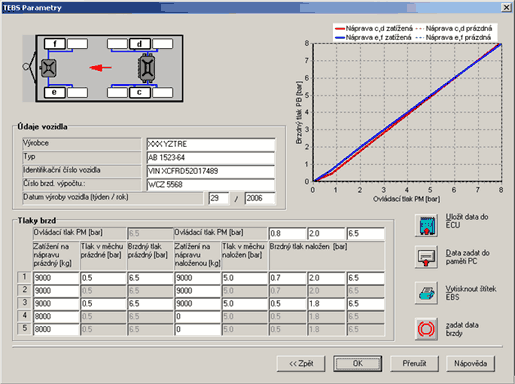The width and height of the screenshot is (515, 384).
Task: Click the red direction arrow in vehicle diagram
Action: pyautogui.click(x=100, y=68)
